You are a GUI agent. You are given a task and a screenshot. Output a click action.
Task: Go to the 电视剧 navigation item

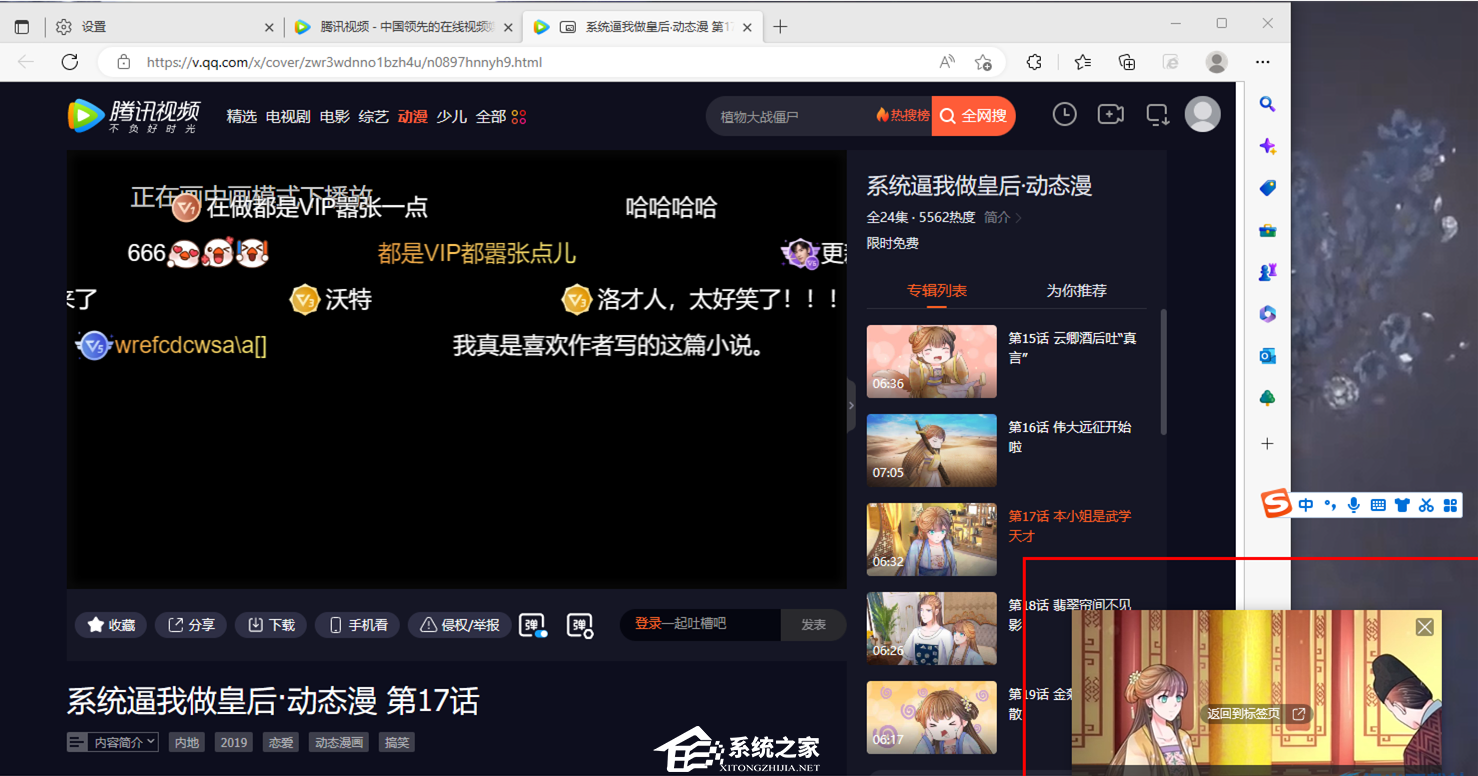coord(288,117)
